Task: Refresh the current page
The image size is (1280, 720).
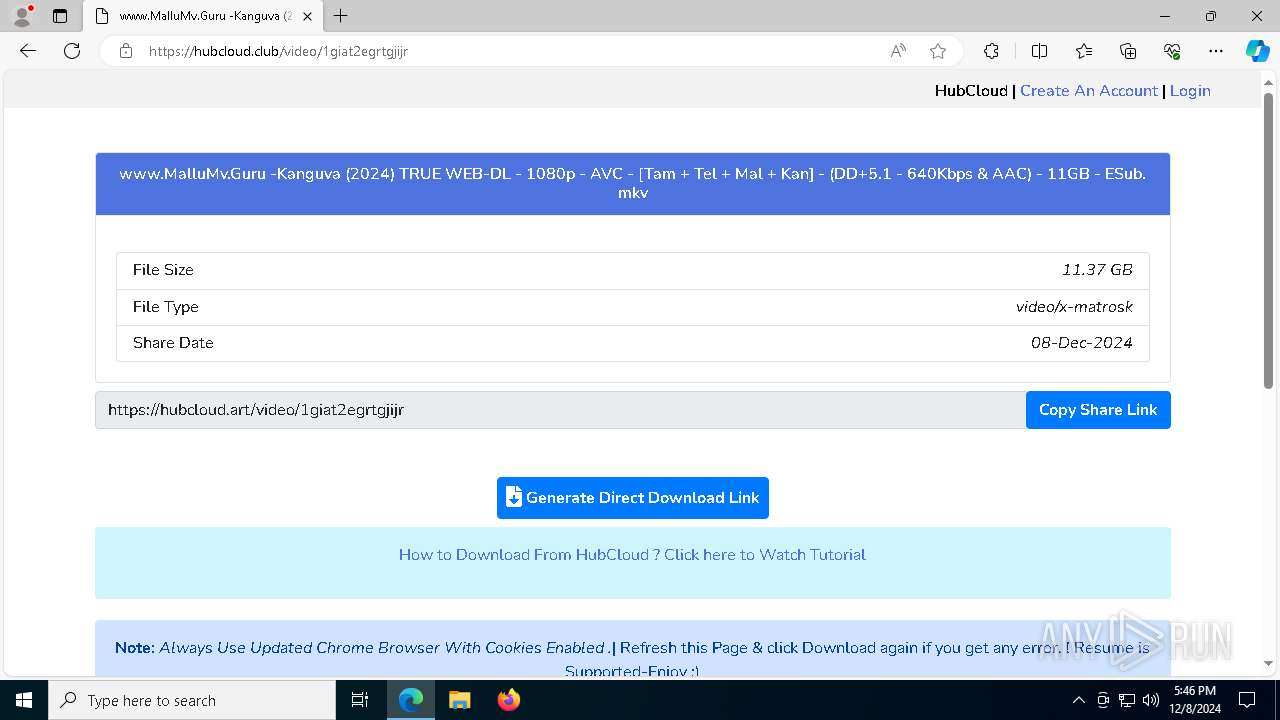Action: click(72, 51)
